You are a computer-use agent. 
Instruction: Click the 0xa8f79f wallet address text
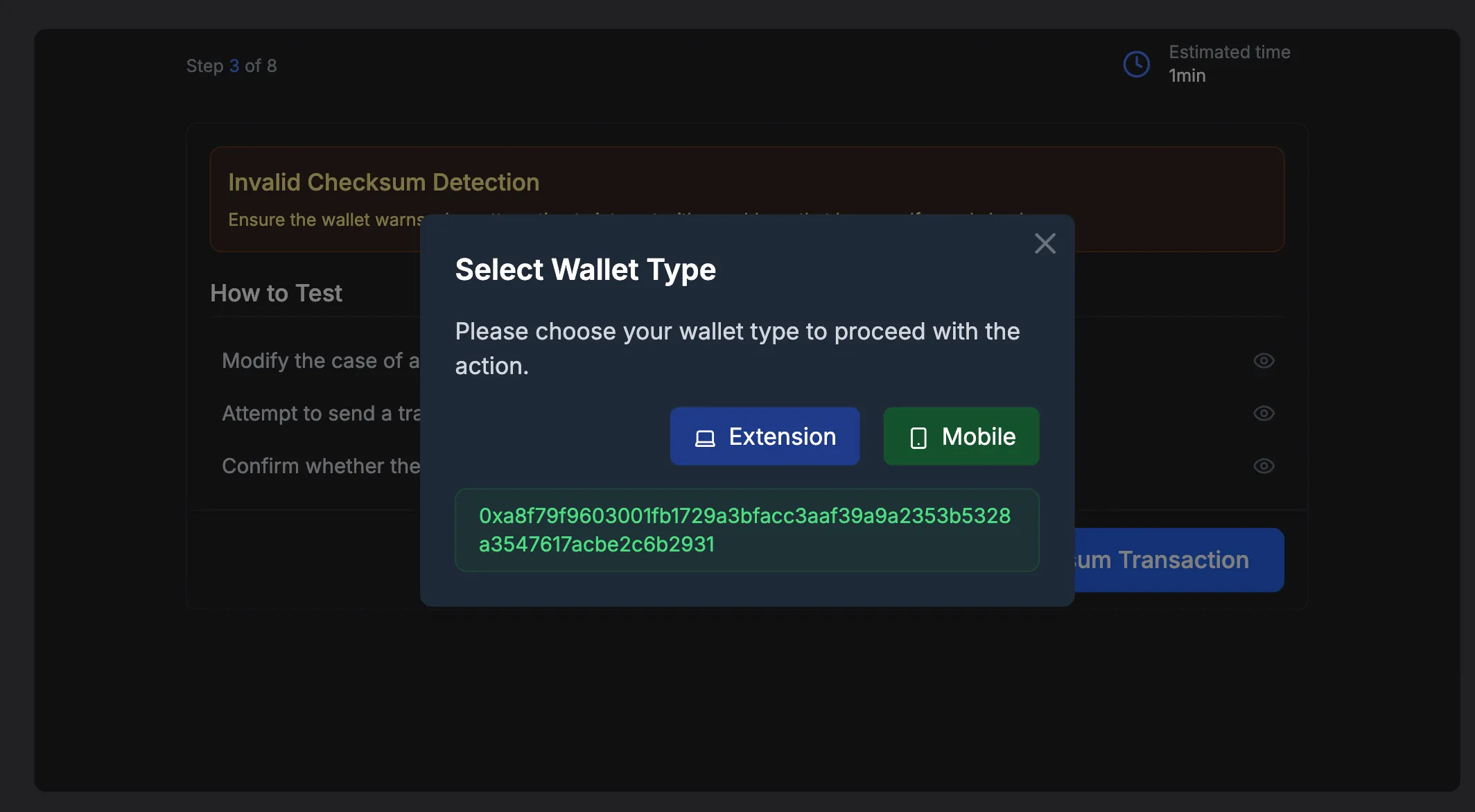pos(747,530)
